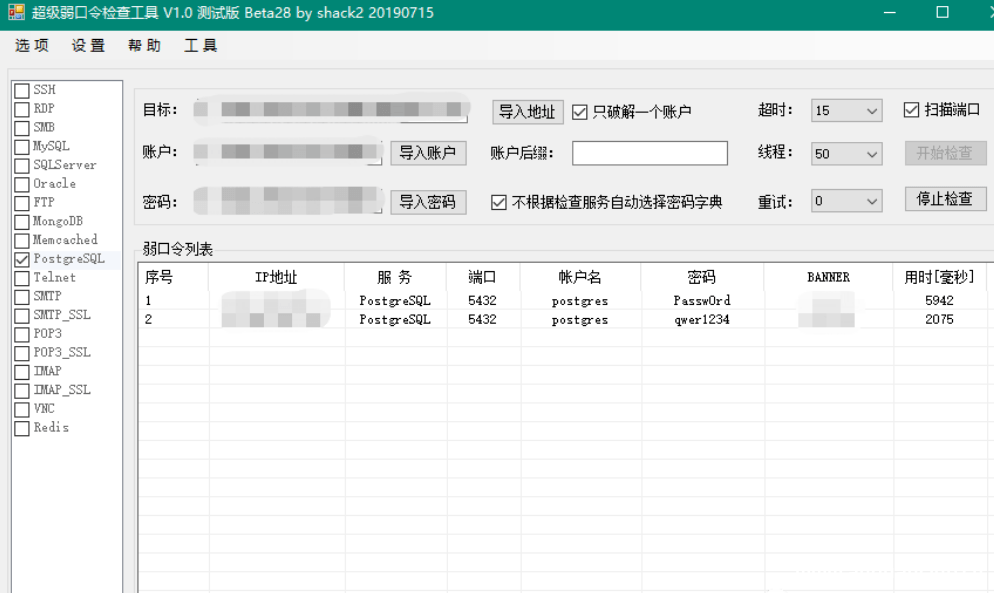Screen dimensions: 994x593
Task: Enable the SSH service check
Action: click(21, 89)
